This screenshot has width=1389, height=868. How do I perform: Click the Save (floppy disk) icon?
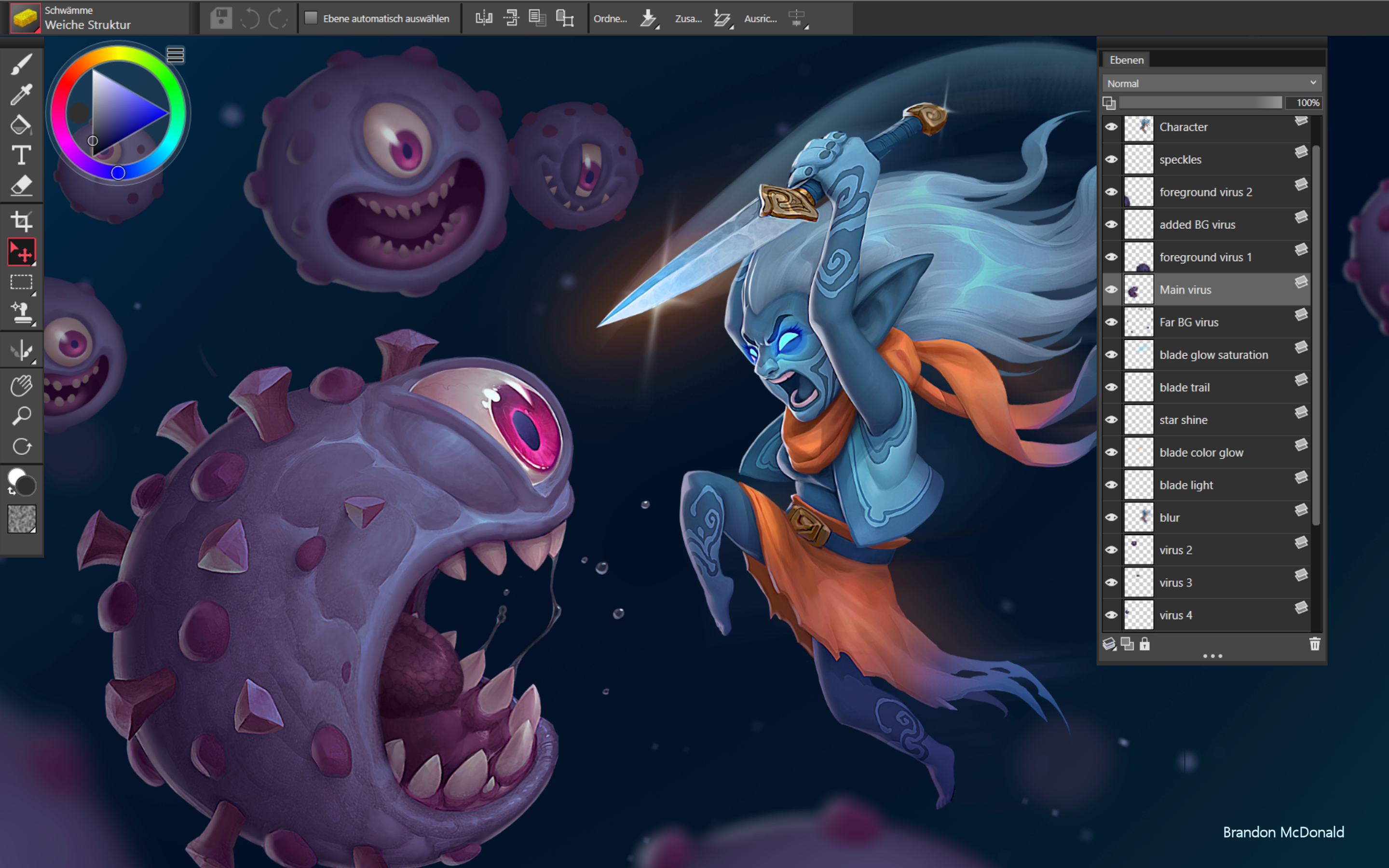click(221, 18)
